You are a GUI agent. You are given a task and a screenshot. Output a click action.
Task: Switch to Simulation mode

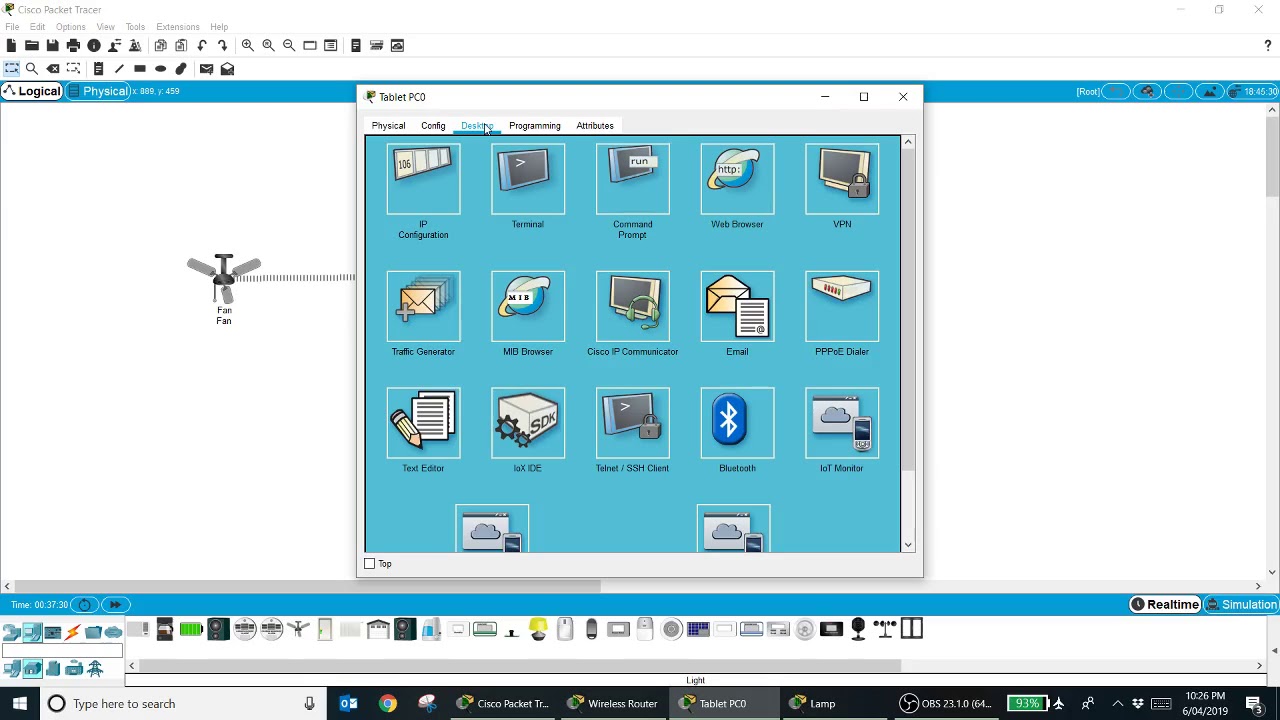coord(1241,604)
